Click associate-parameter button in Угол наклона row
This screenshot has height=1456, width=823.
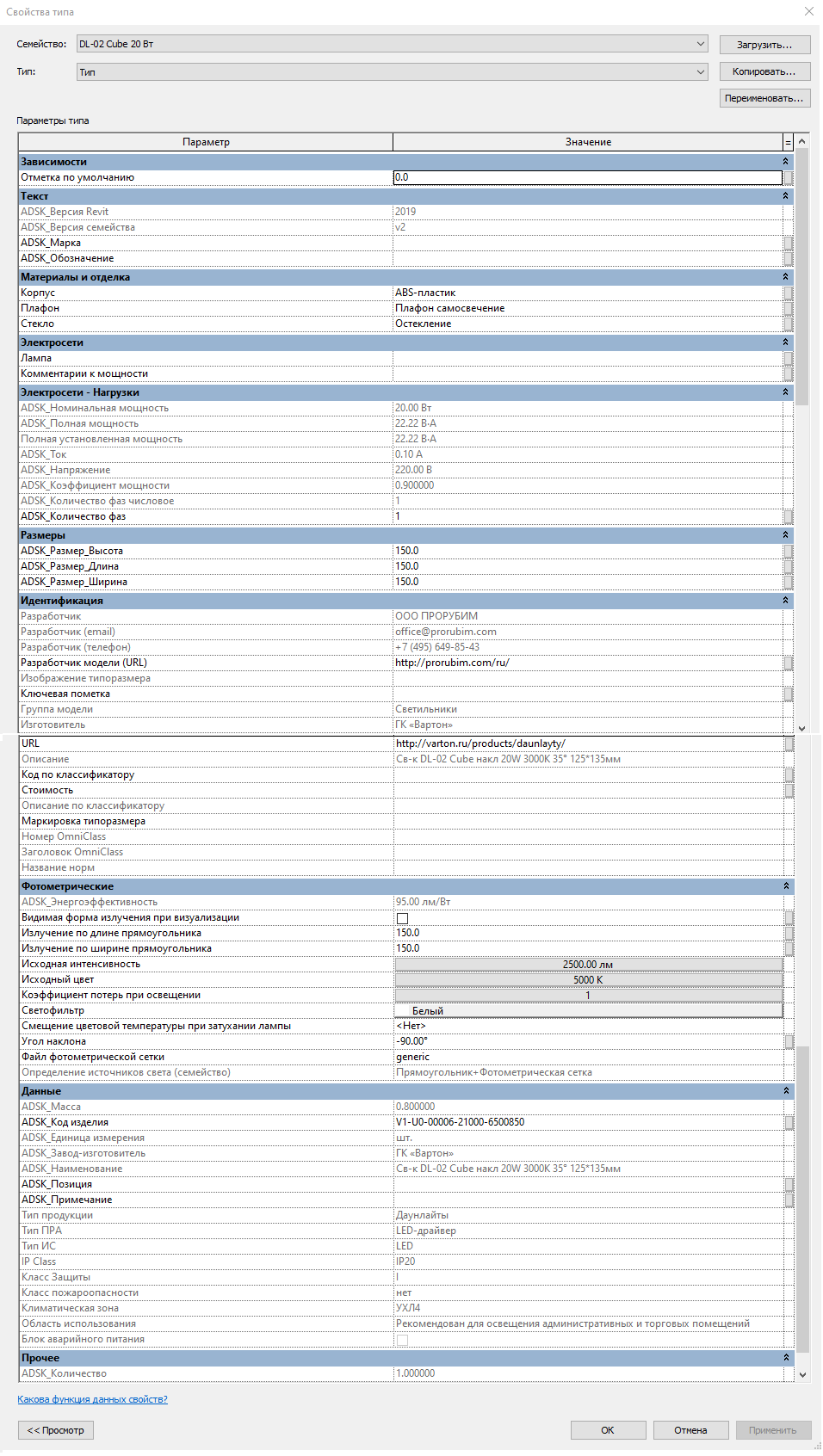point(789,1041)
